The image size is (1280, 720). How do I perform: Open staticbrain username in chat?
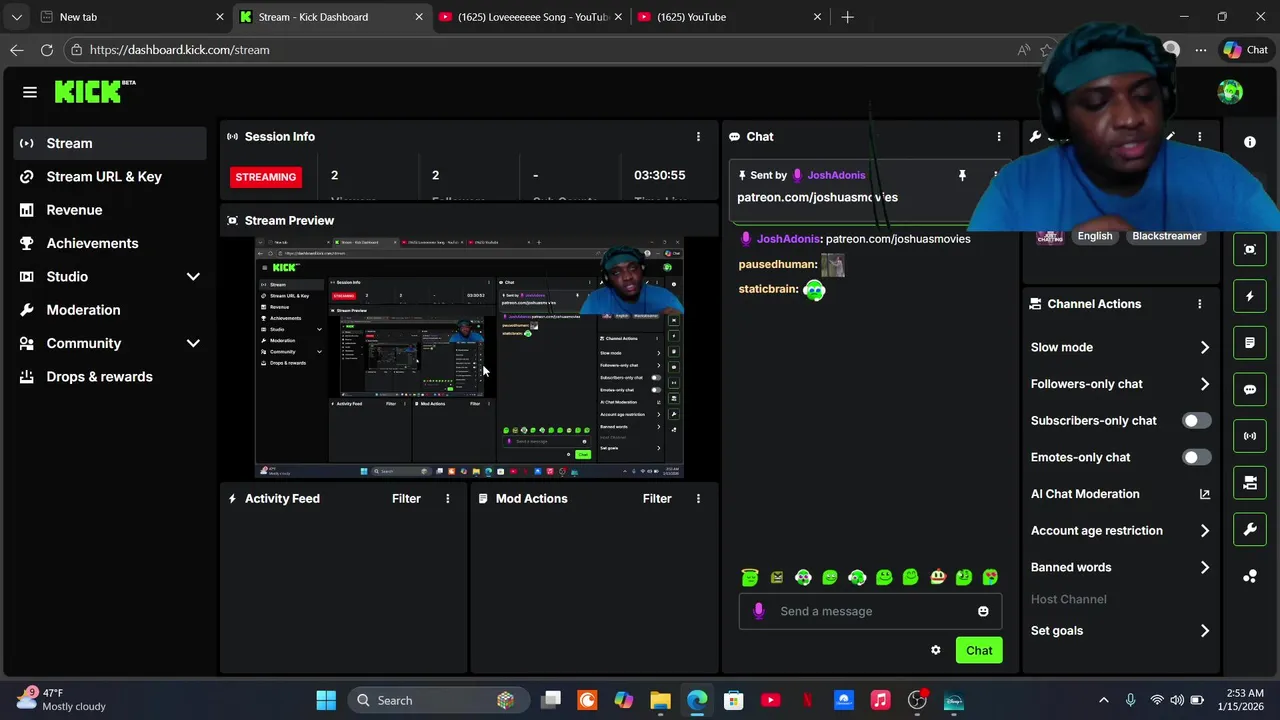[x=768, y=289]
